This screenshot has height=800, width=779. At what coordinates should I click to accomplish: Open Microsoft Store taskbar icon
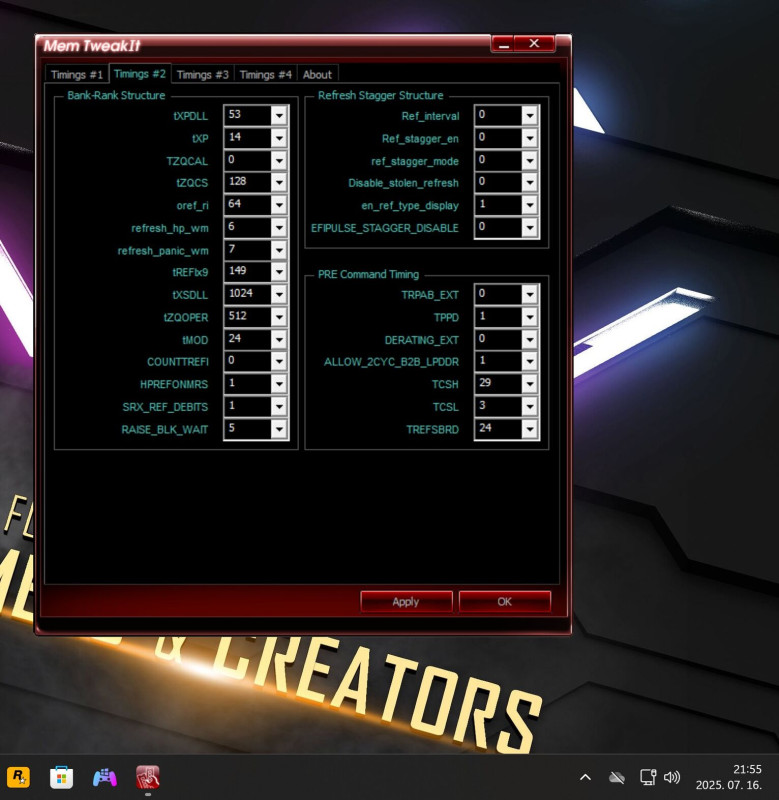[61, 778]
